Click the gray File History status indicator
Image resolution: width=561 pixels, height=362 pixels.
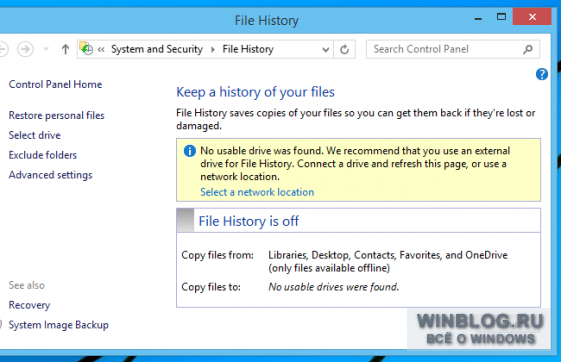pyautogui.click(x=185, y=220)
